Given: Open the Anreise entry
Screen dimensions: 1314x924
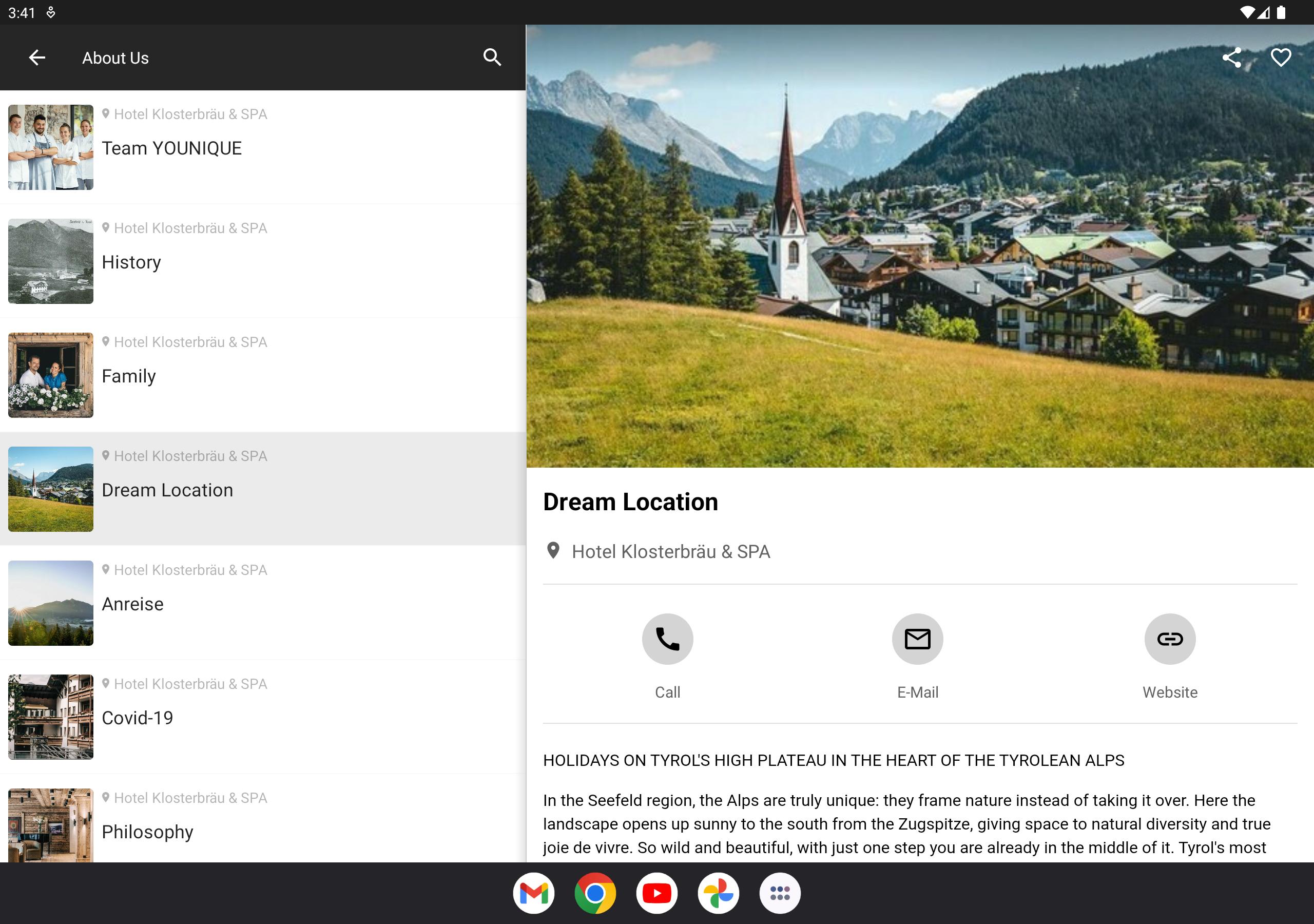Looking at the screenshot, I should point(263,603).
